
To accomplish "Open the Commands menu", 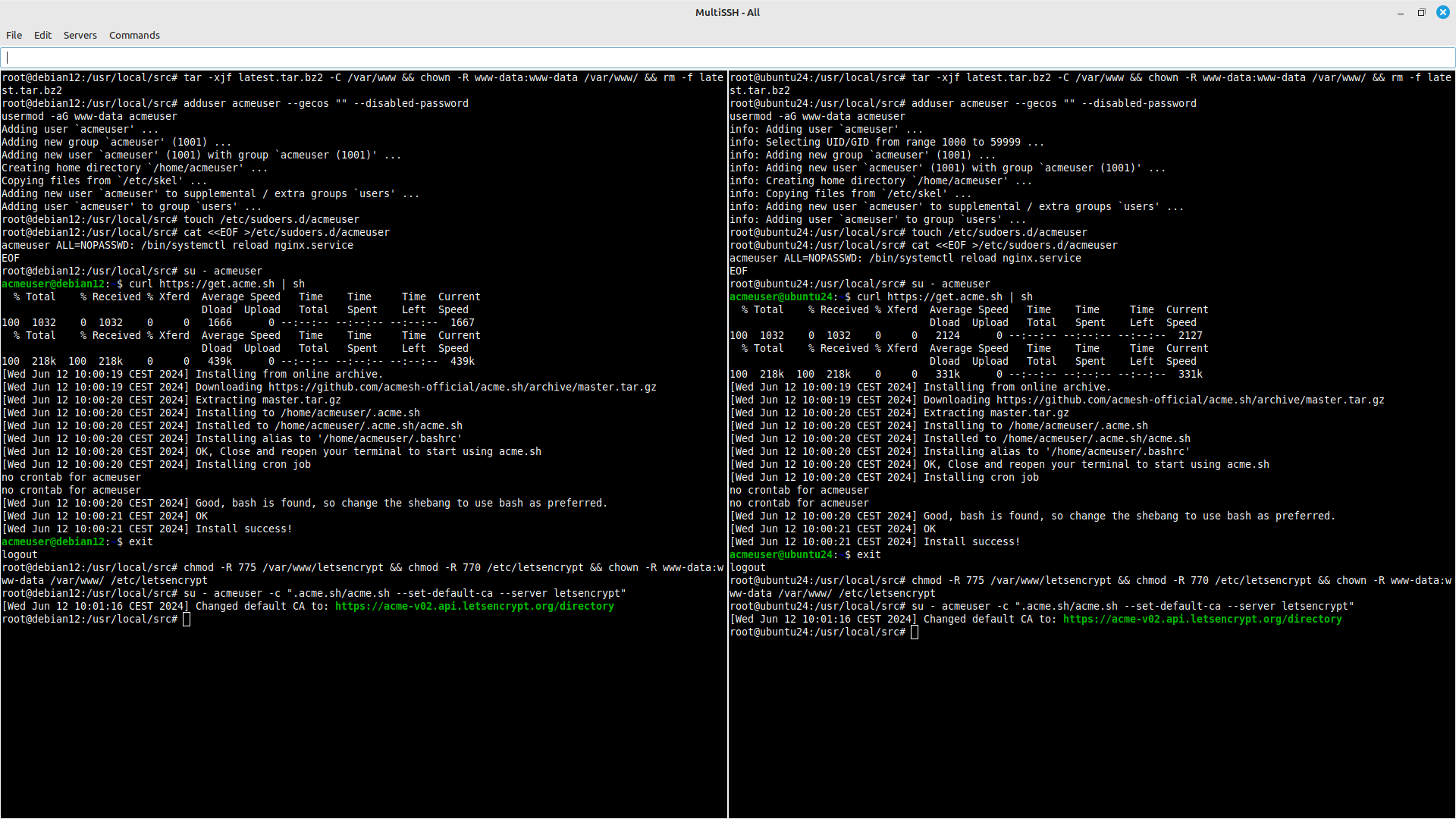I will point(134,35).
